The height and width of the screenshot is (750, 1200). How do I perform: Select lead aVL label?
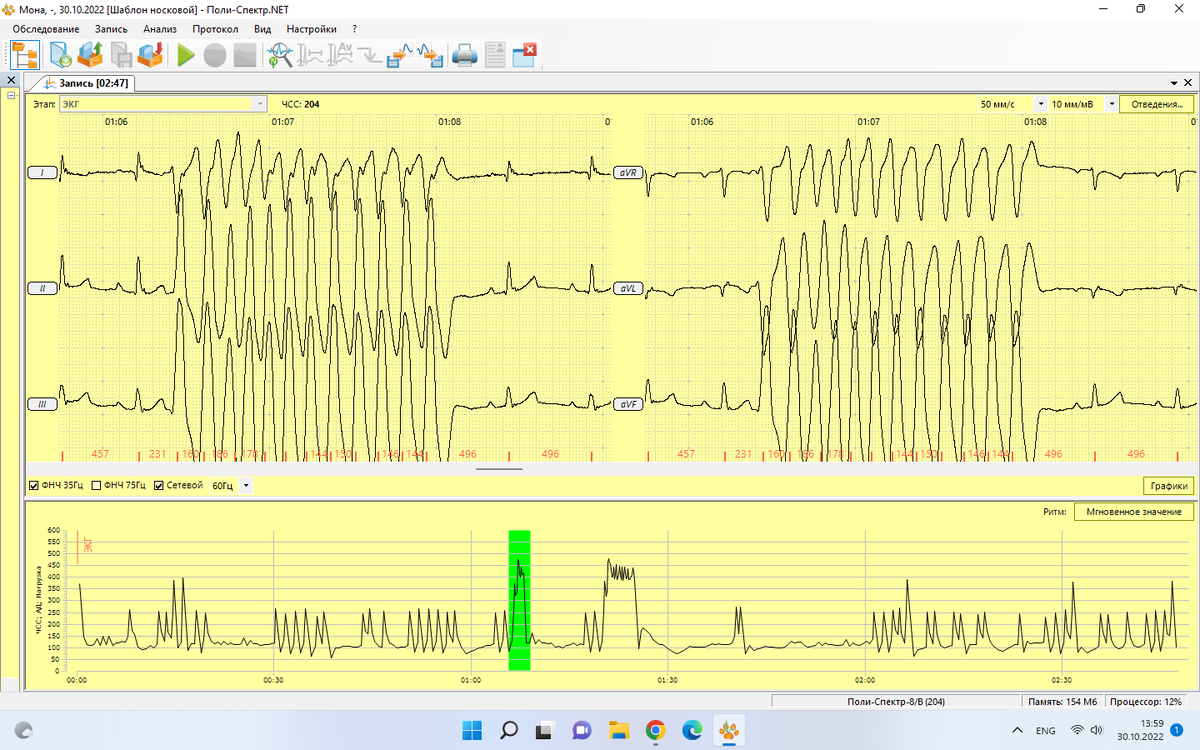628,289
